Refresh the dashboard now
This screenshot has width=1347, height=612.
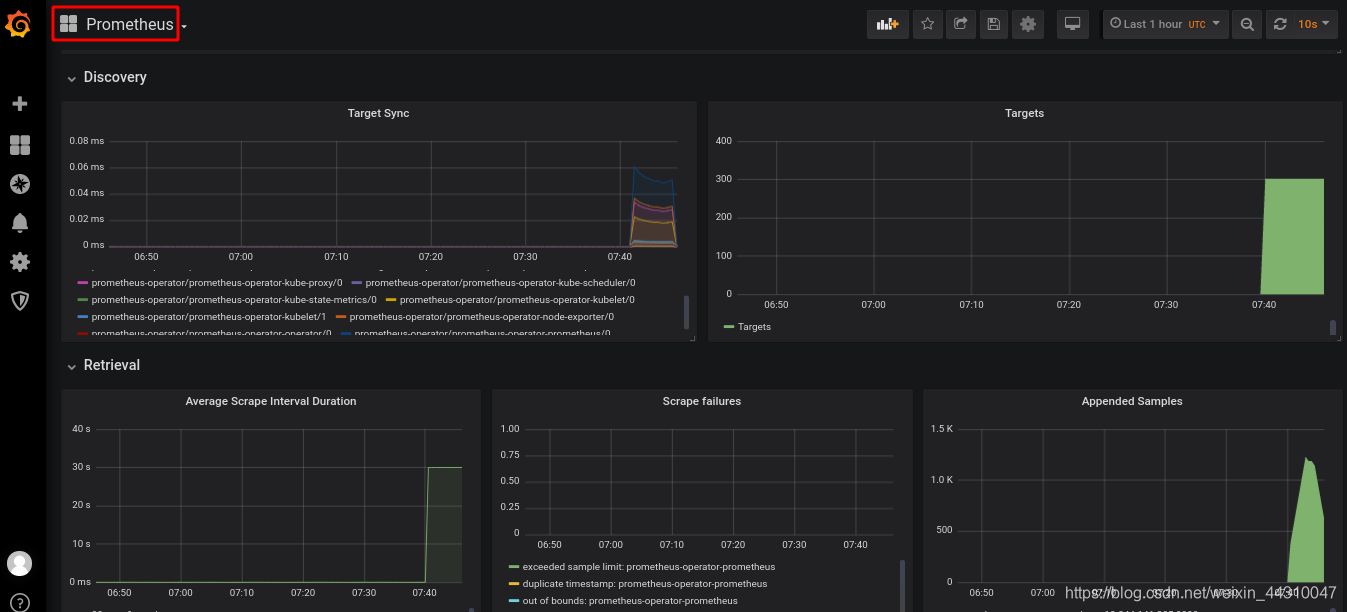tap(1279, 24)
